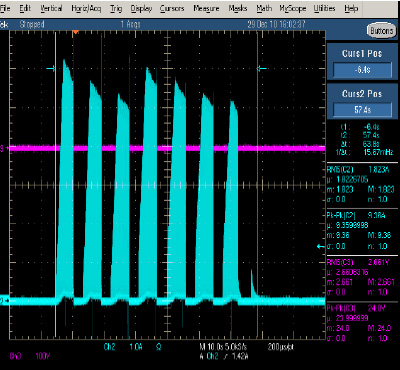Click the Buttons mode button

381,31
